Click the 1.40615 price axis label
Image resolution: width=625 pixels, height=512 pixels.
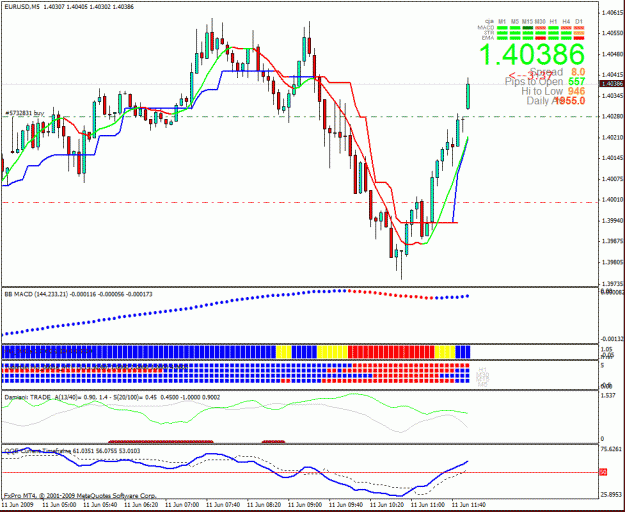pos(613,13)
